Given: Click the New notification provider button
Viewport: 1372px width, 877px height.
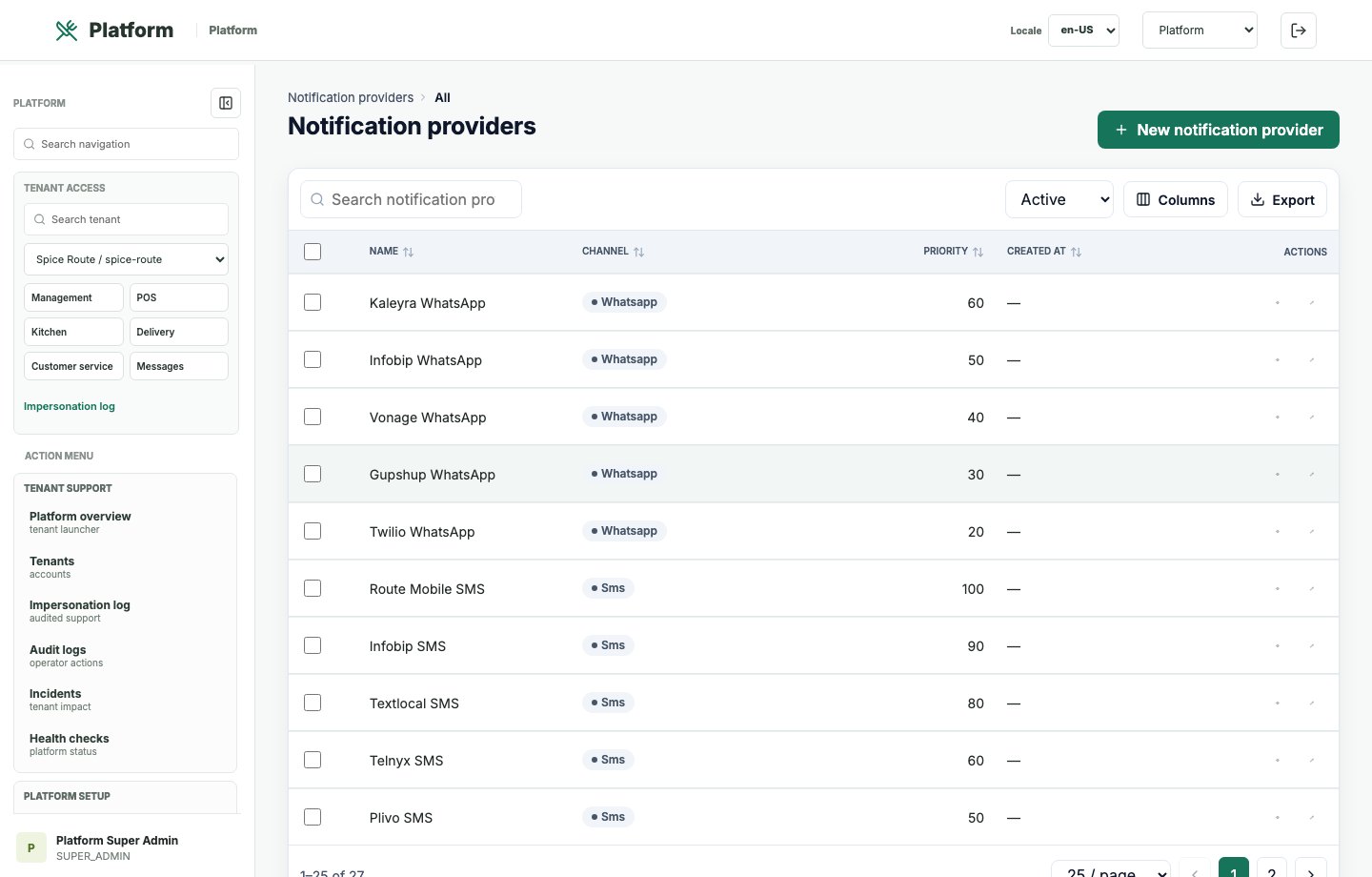Looking at the screenshot, I should 1219,130.
